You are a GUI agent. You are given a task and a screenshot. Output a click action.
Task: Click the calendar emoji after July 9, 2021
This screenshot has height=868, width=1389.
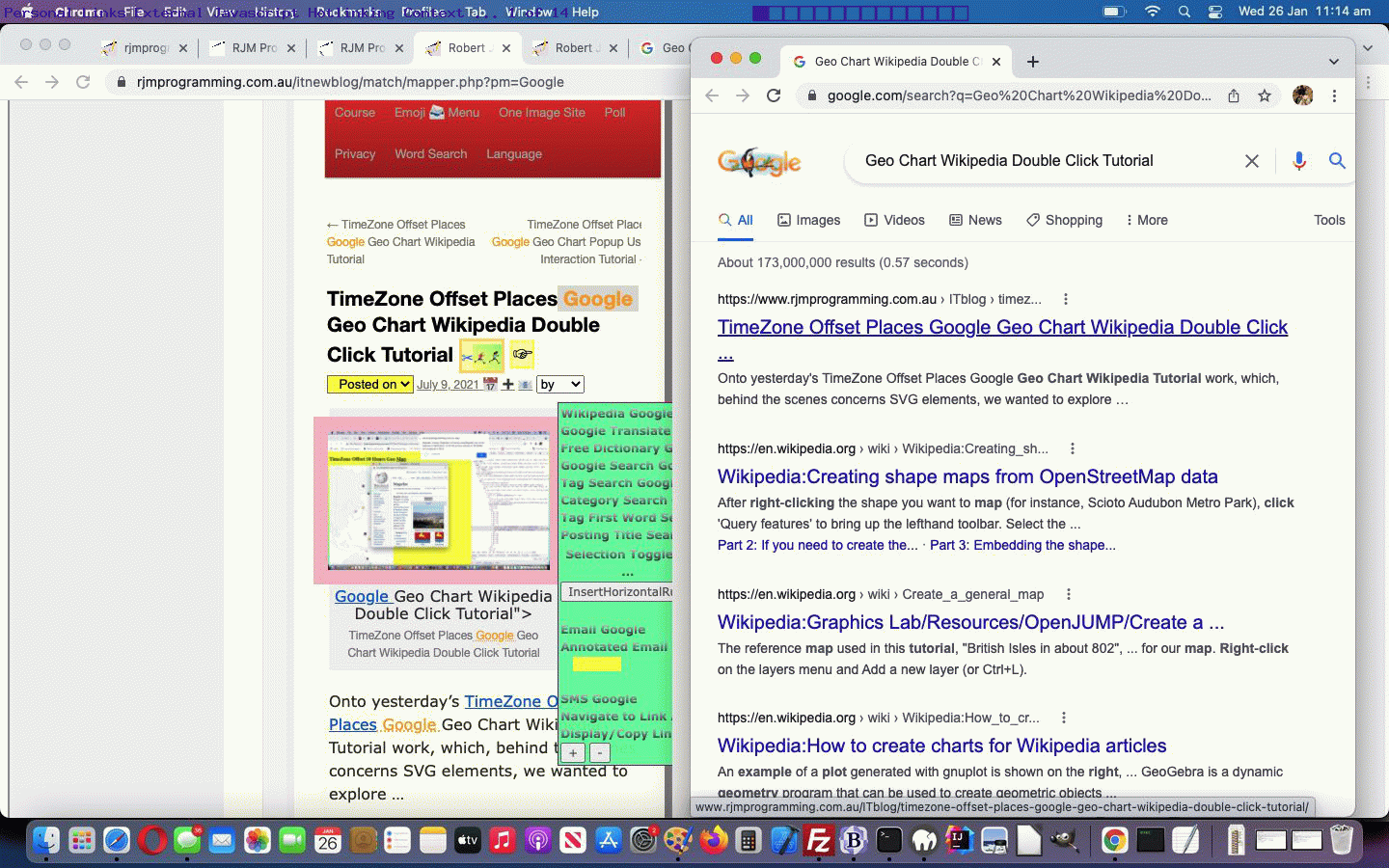point(490,384)
